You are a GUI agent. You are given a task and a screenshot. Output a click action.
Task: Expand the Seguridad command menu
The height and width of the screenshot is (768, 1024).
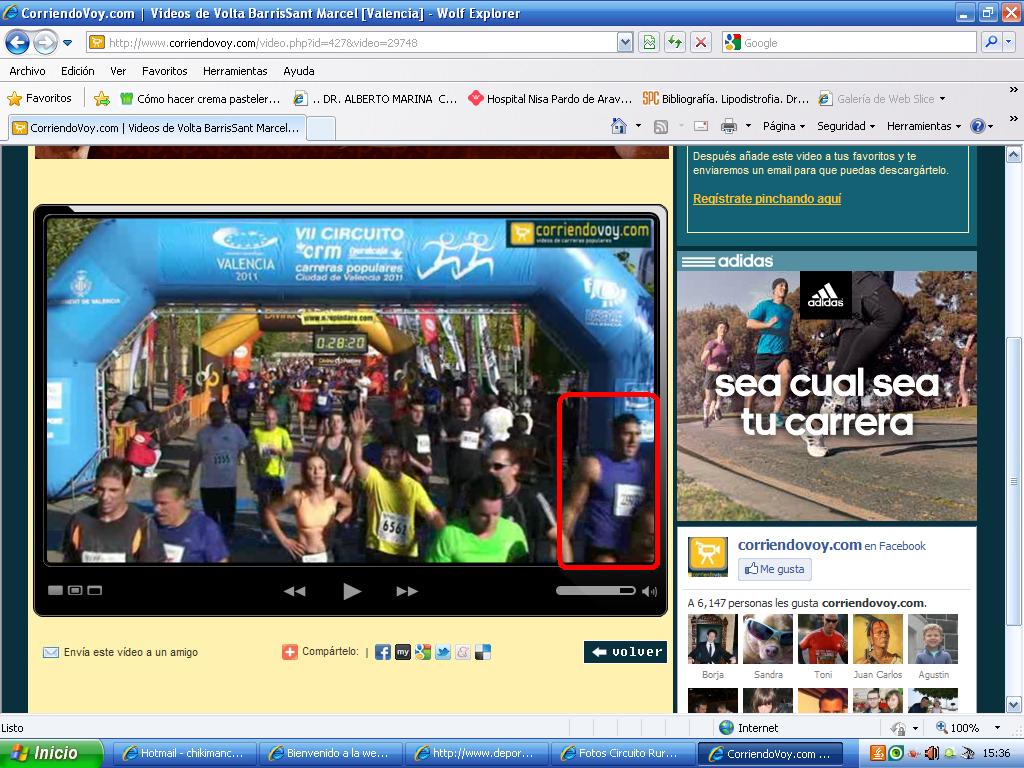[846, 127]
